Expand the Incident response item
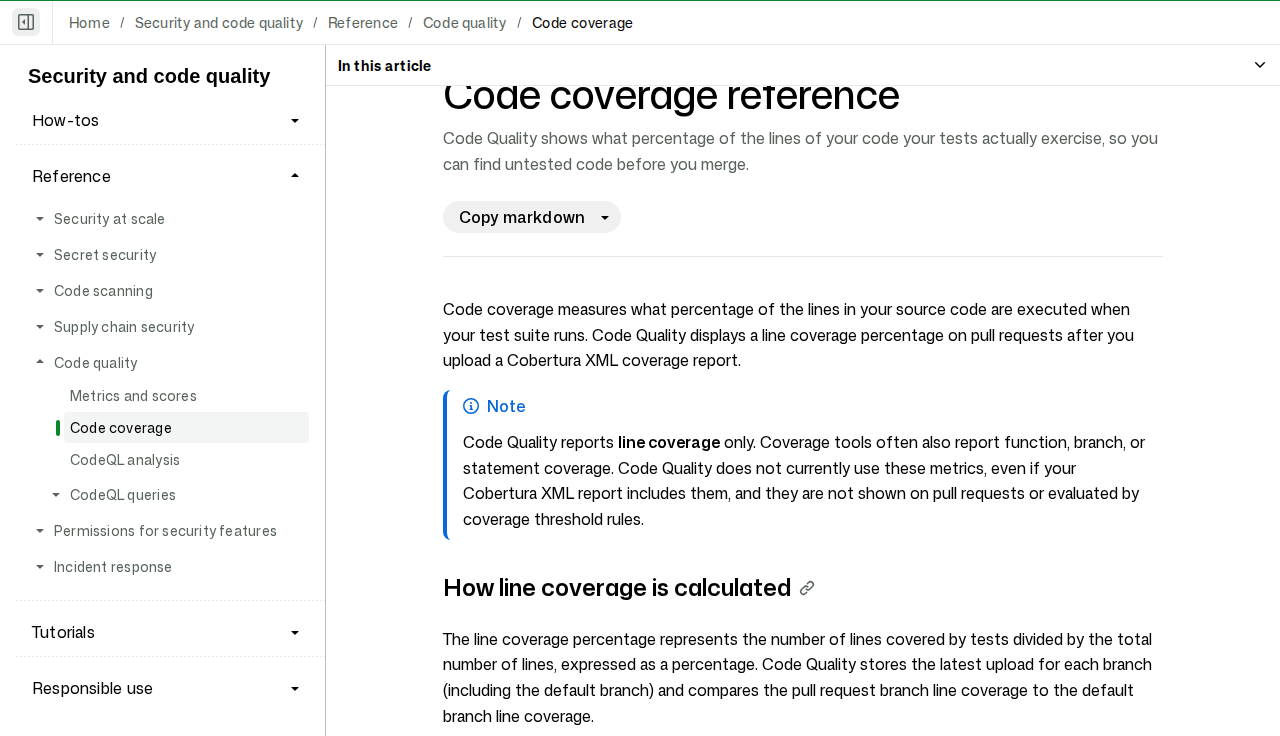The image size is (1280, 736). [40, 567]
